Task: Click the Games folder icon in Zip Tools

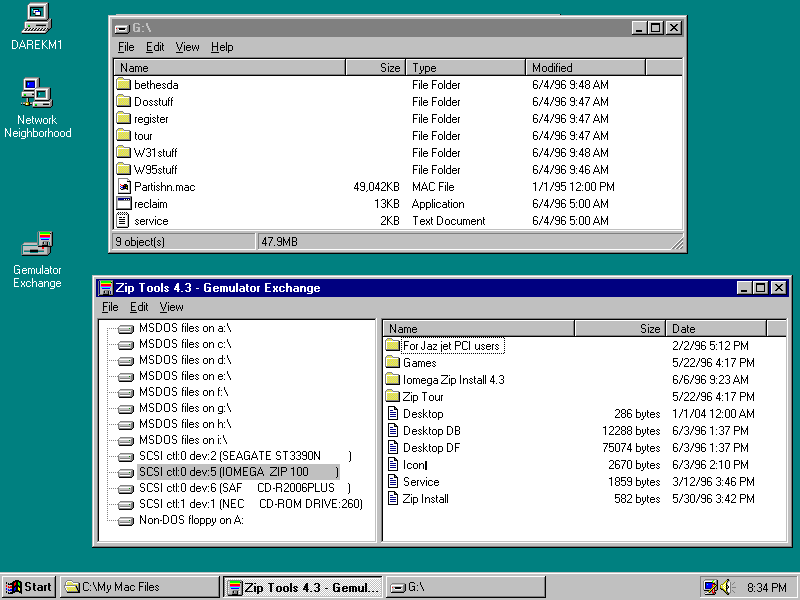Action: 392,362
